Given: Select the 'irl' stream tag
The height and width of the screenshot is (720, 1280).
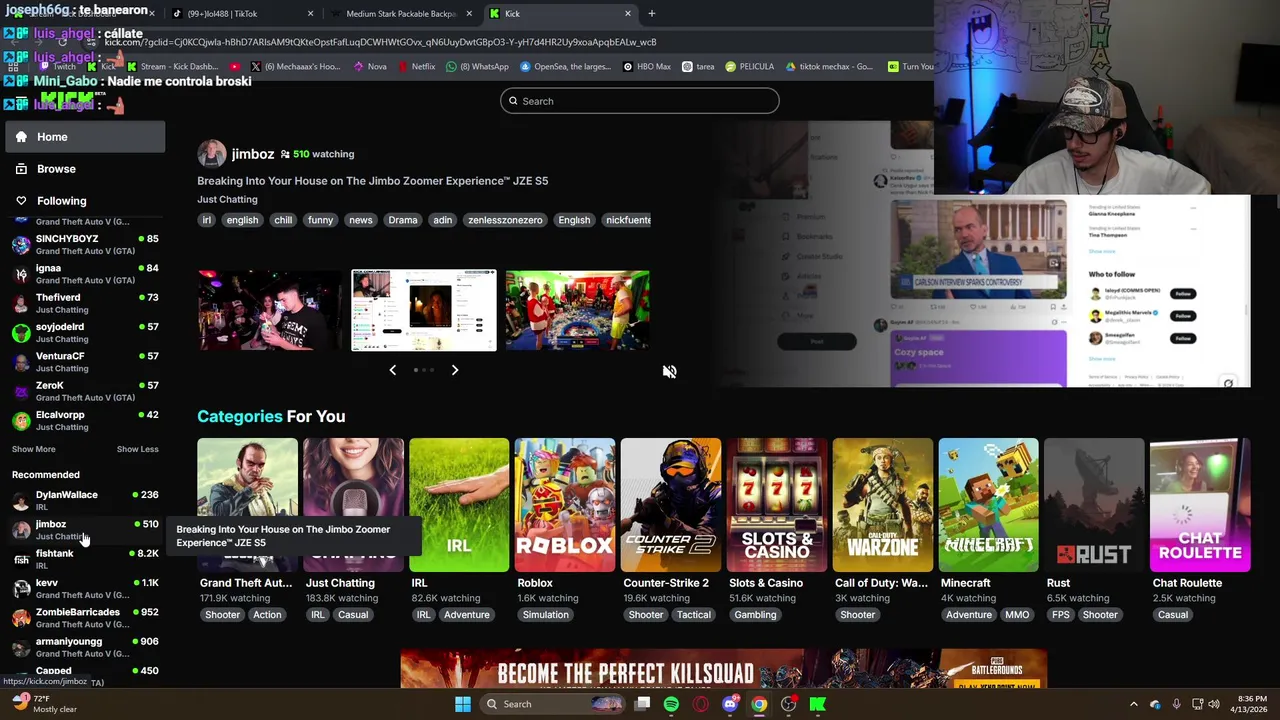Looking at the screenshot, I should 207,220.
